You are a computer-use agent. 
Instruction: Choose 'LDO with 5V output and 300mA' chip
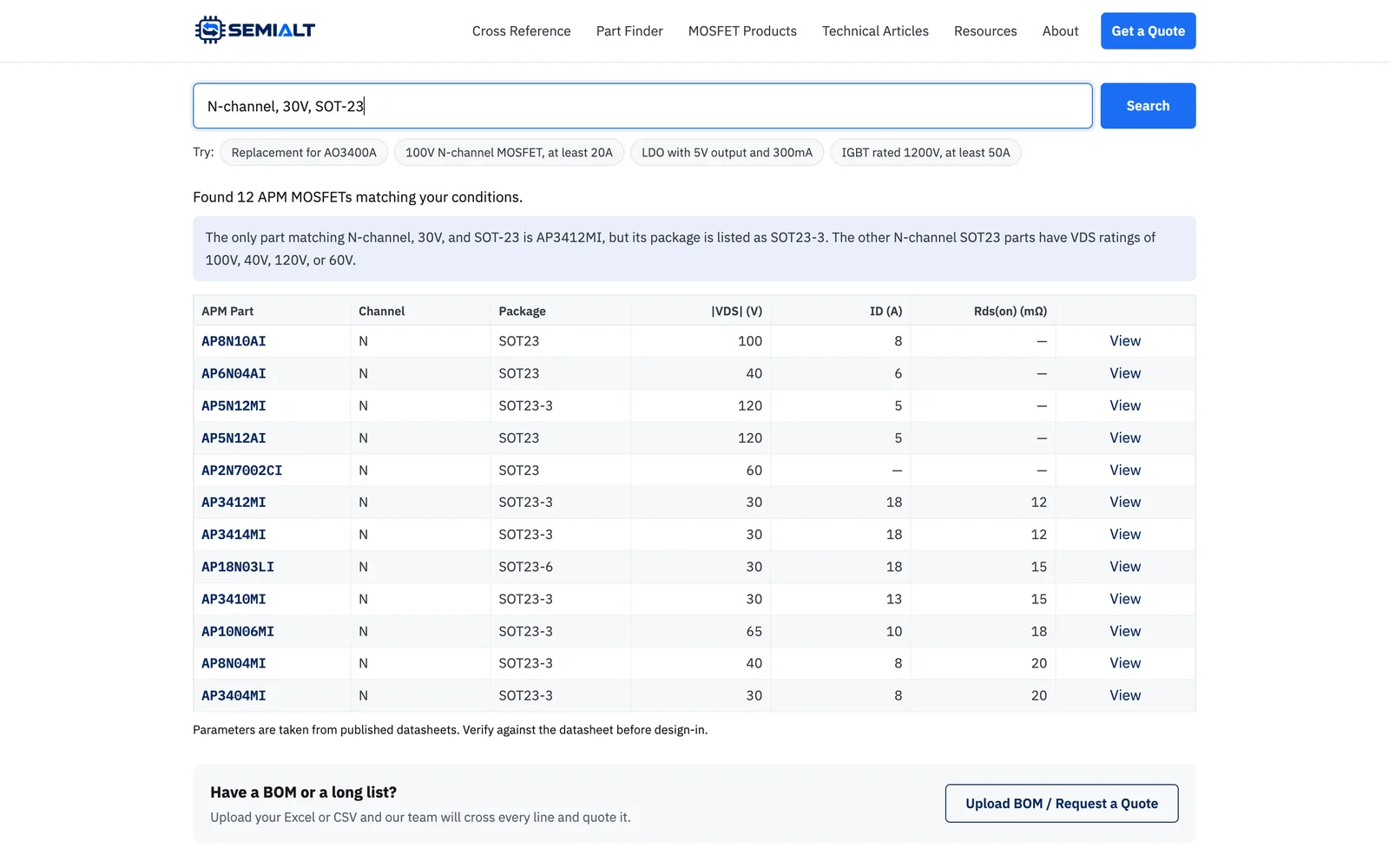(727, 153)
